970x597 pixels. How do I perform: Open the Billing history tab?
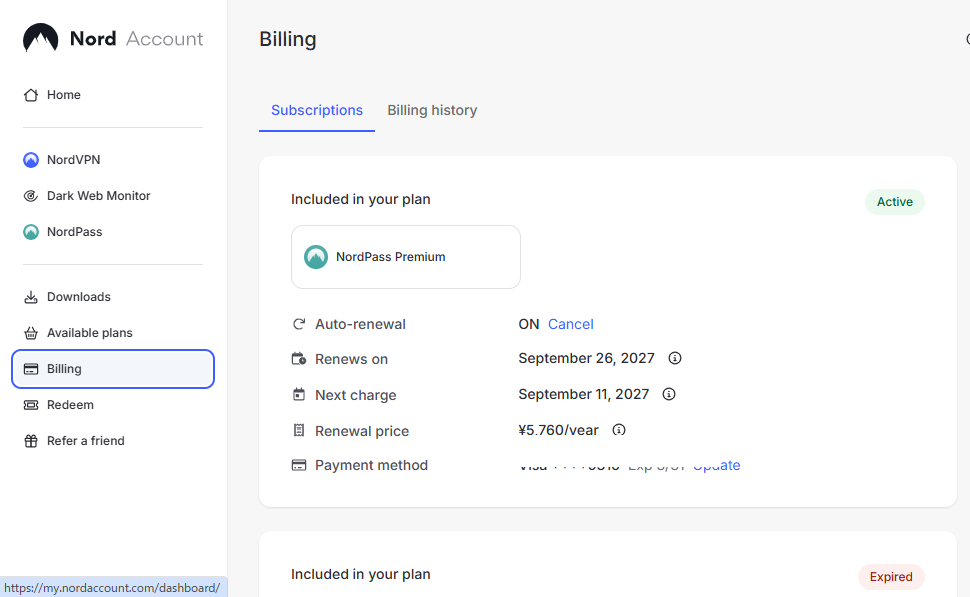(432, 110)
